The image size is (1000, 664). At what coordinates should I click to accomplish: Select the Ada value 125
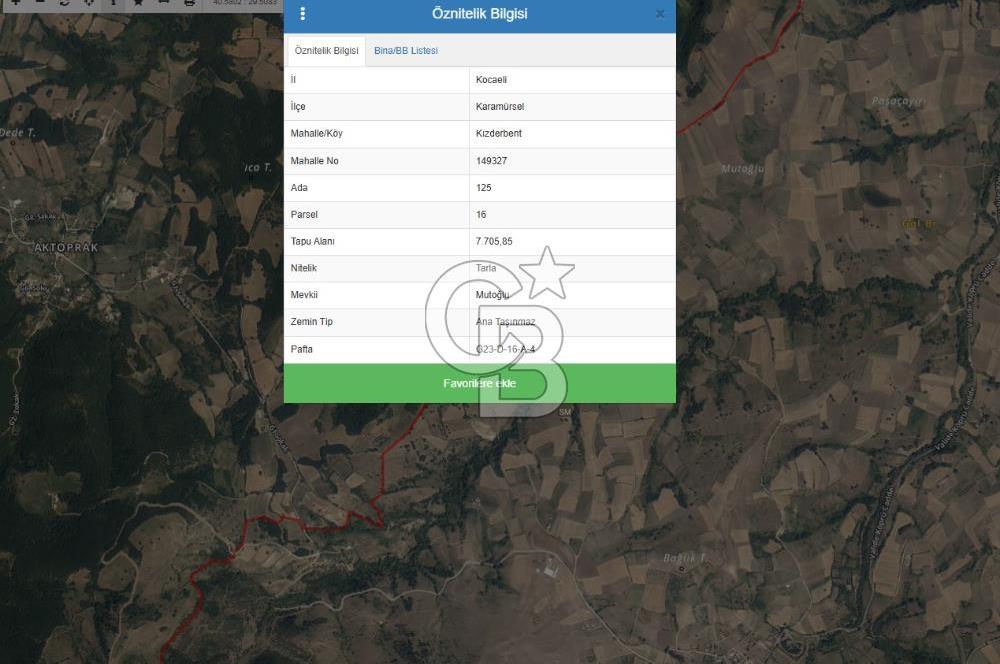[x=483, y=188]
